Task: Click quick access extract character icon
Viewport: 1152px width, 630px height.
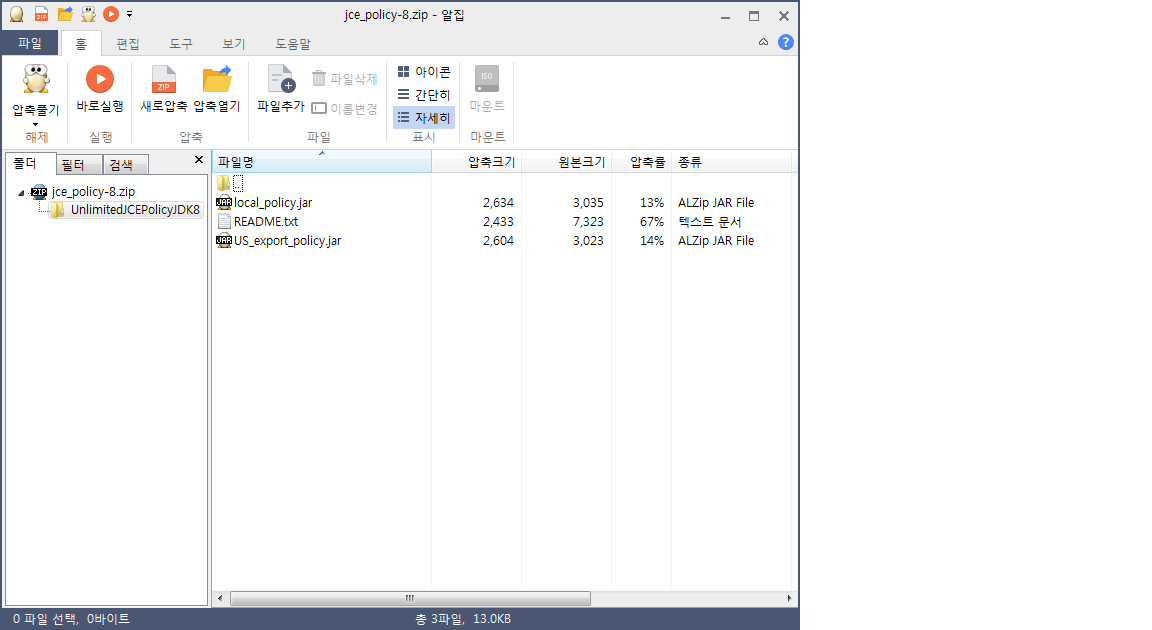Action: (88, 14)
